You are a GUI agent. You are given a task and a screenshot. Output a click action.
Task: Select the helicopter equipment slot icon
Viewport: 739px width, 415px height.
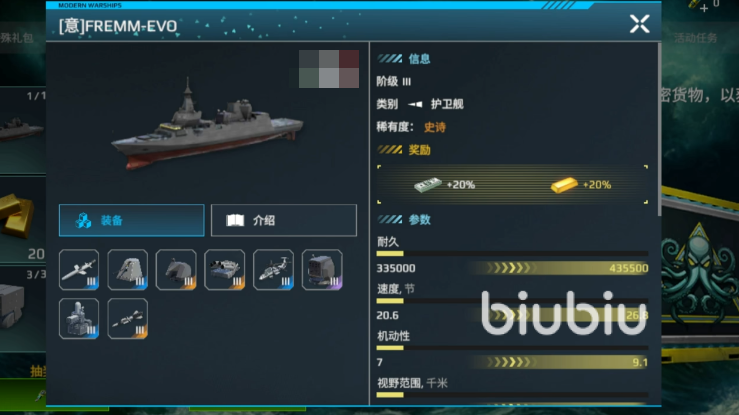point(273,270)
